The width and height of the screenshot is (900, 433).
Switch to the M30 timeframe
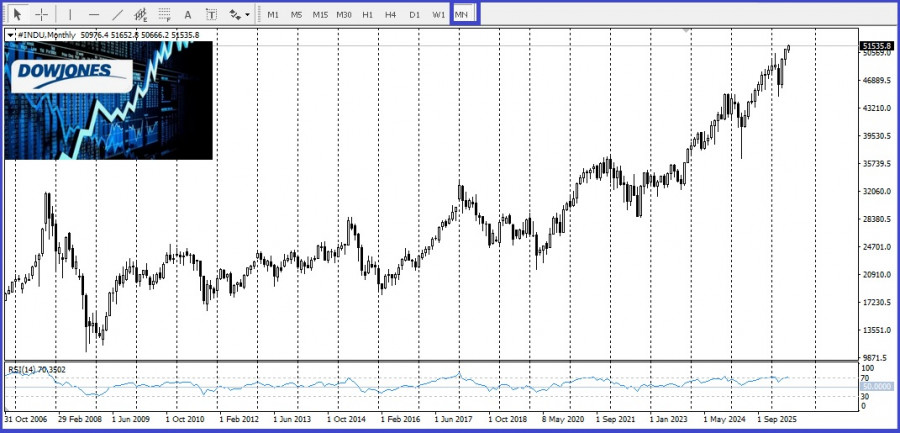click(344, 15)
